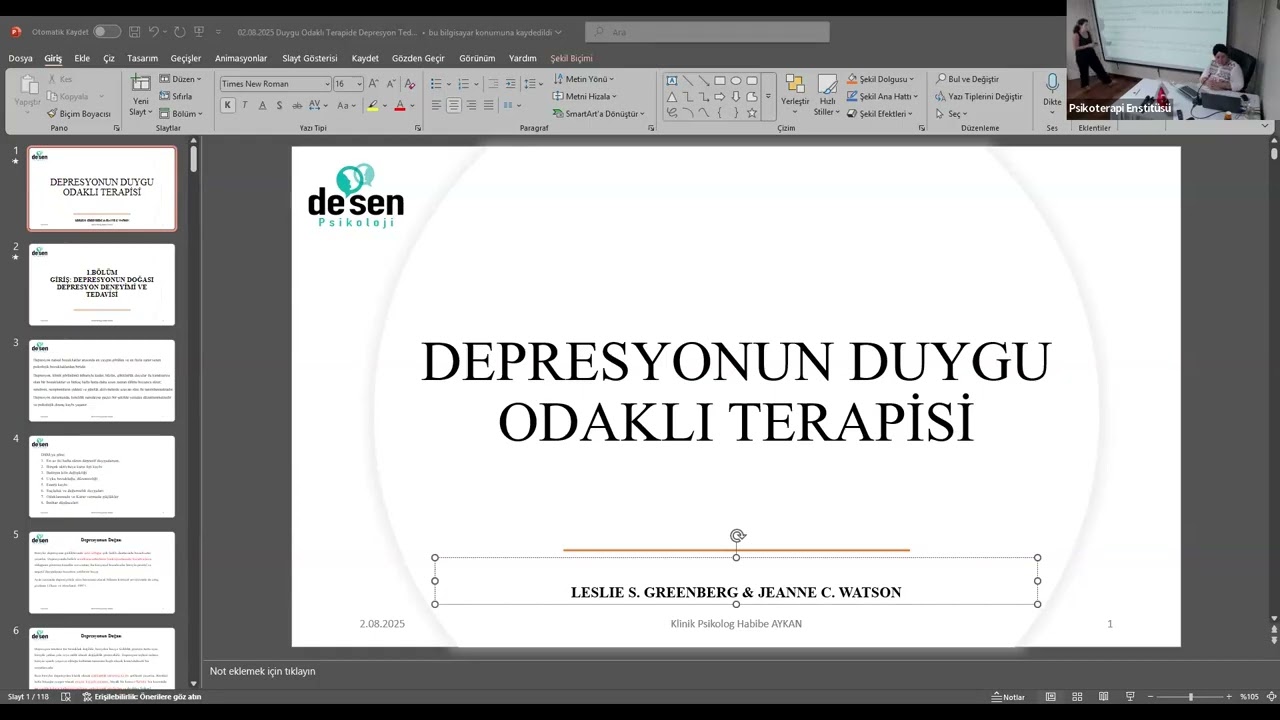Justify text alignment
Image resolution: width=1280 pixels, height=720 pixels.
[x=489, y=105]
